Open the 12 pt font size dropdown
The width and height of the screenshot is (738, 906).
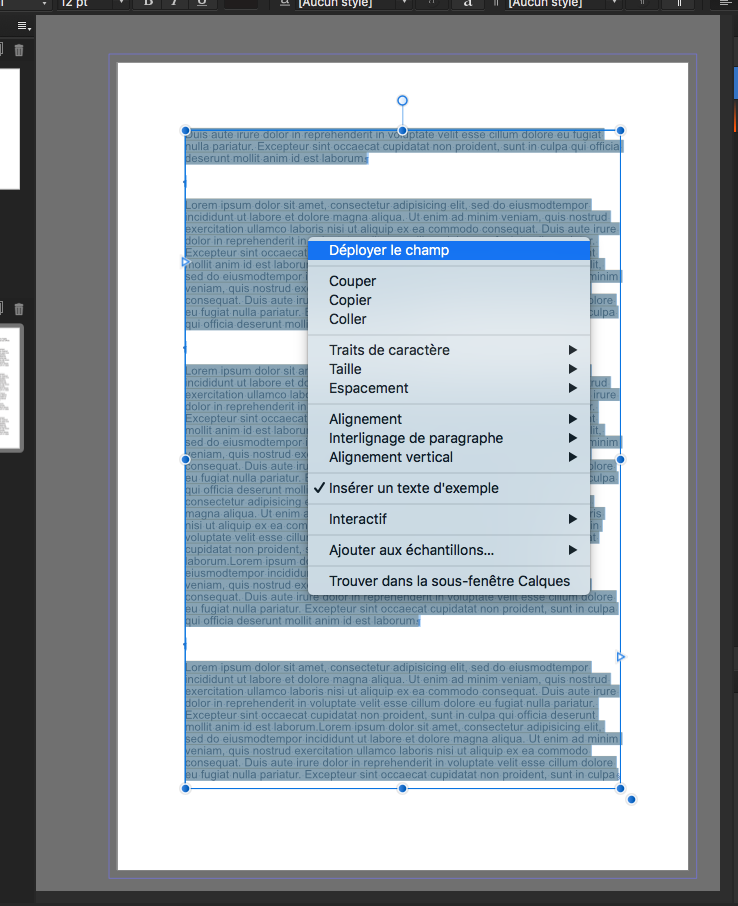click(121, 3)
